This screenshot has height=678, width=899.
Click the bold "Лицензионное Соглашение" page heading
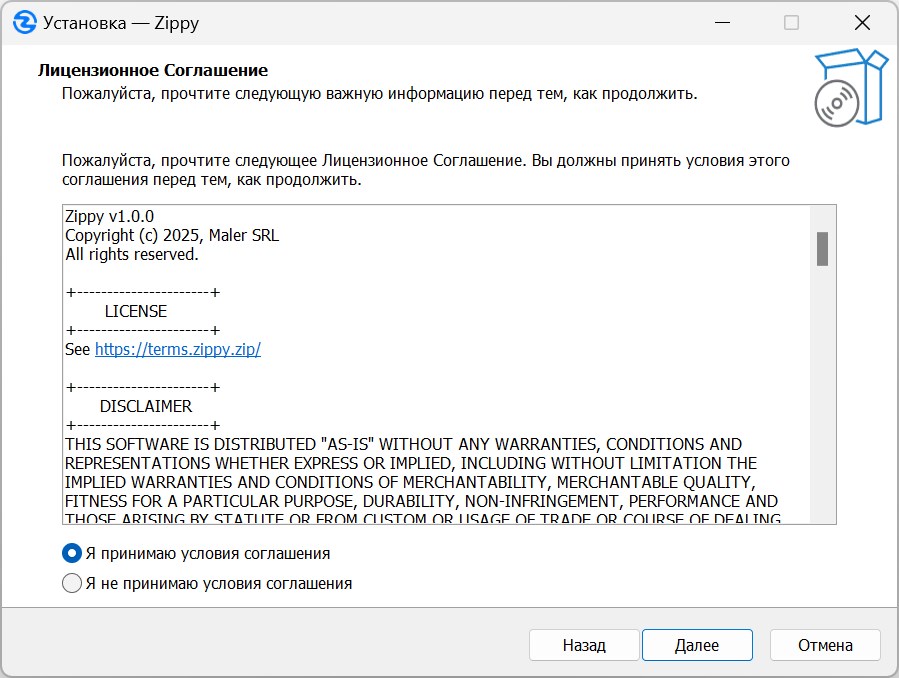(x=153, y=71)
